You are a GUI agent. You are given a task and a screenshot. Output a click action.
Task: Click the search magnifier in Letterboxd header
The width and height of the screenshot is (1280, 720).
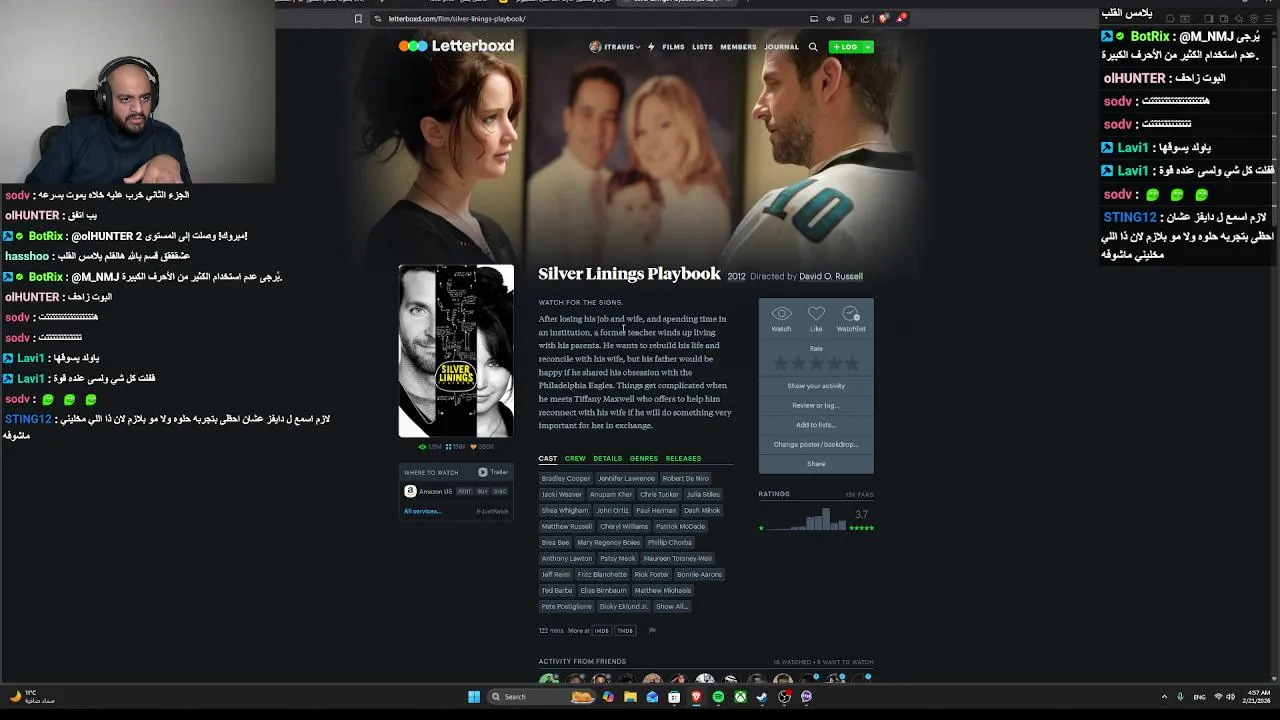tap(813, 47)
